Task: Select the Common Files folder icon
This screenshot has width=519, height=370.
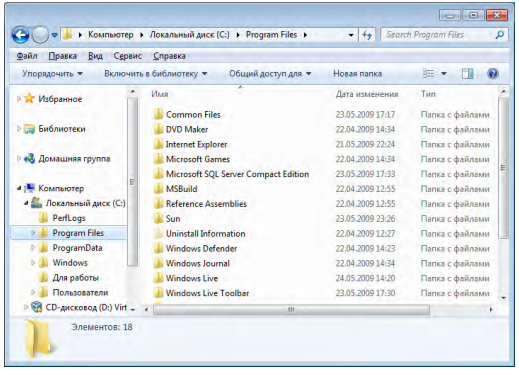Action: pyautogui.click(x=158, y=114)
